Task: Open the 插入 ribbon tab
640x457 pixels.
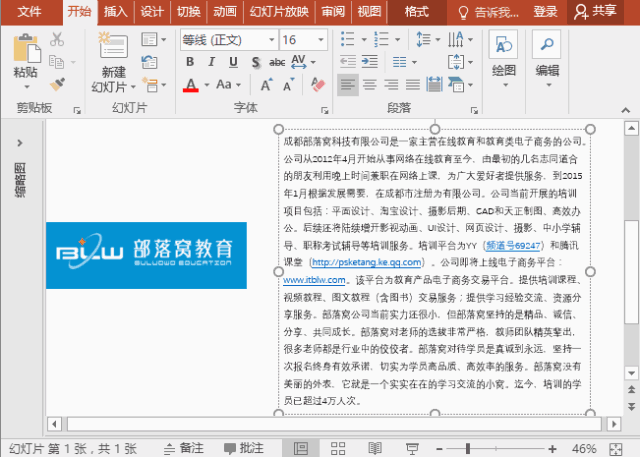Action: pos(116,12)
